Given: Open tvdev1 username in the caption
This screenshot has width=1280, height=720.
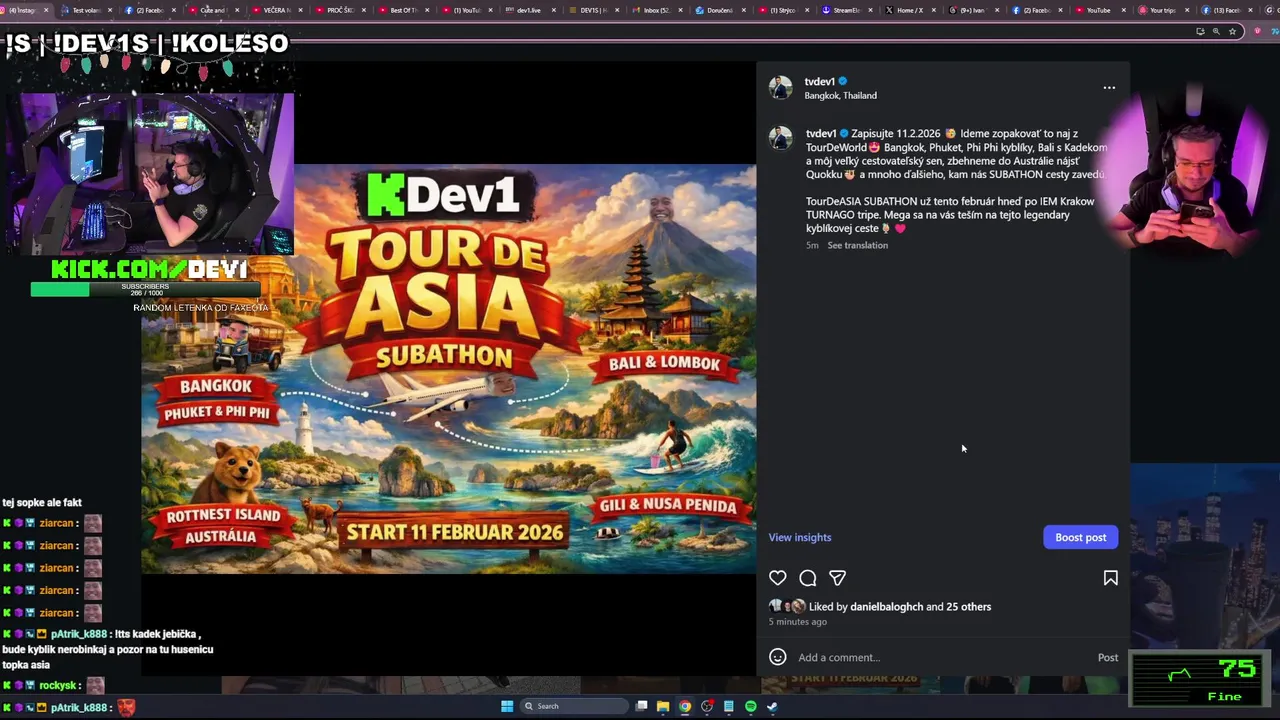Looking at the screenshot, I should point(821,133).
